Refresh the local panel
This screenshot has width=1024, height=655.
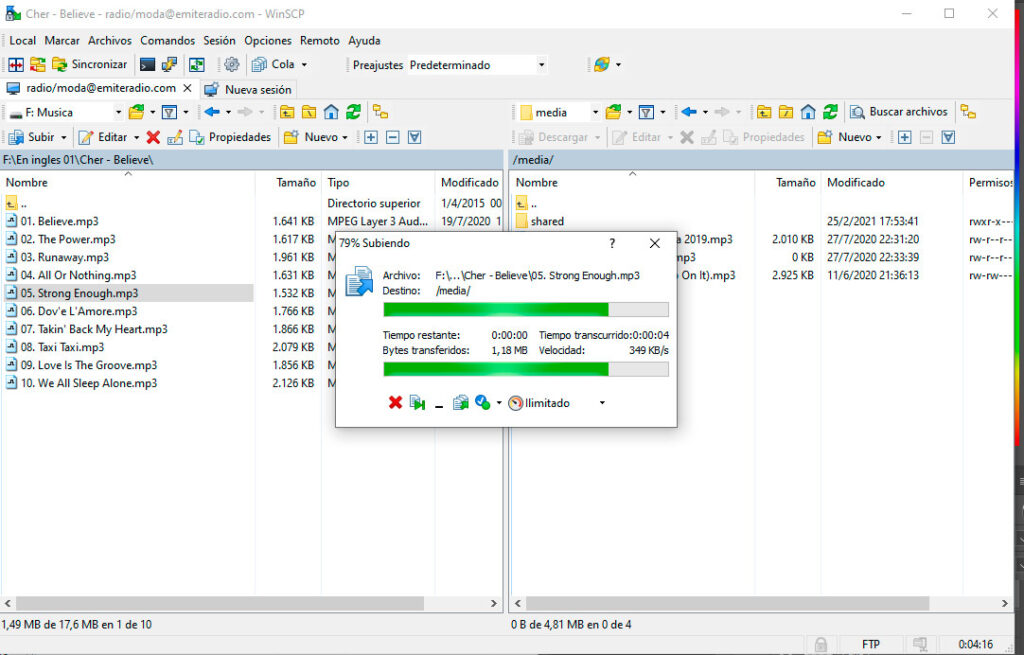[x=353, y=112]
